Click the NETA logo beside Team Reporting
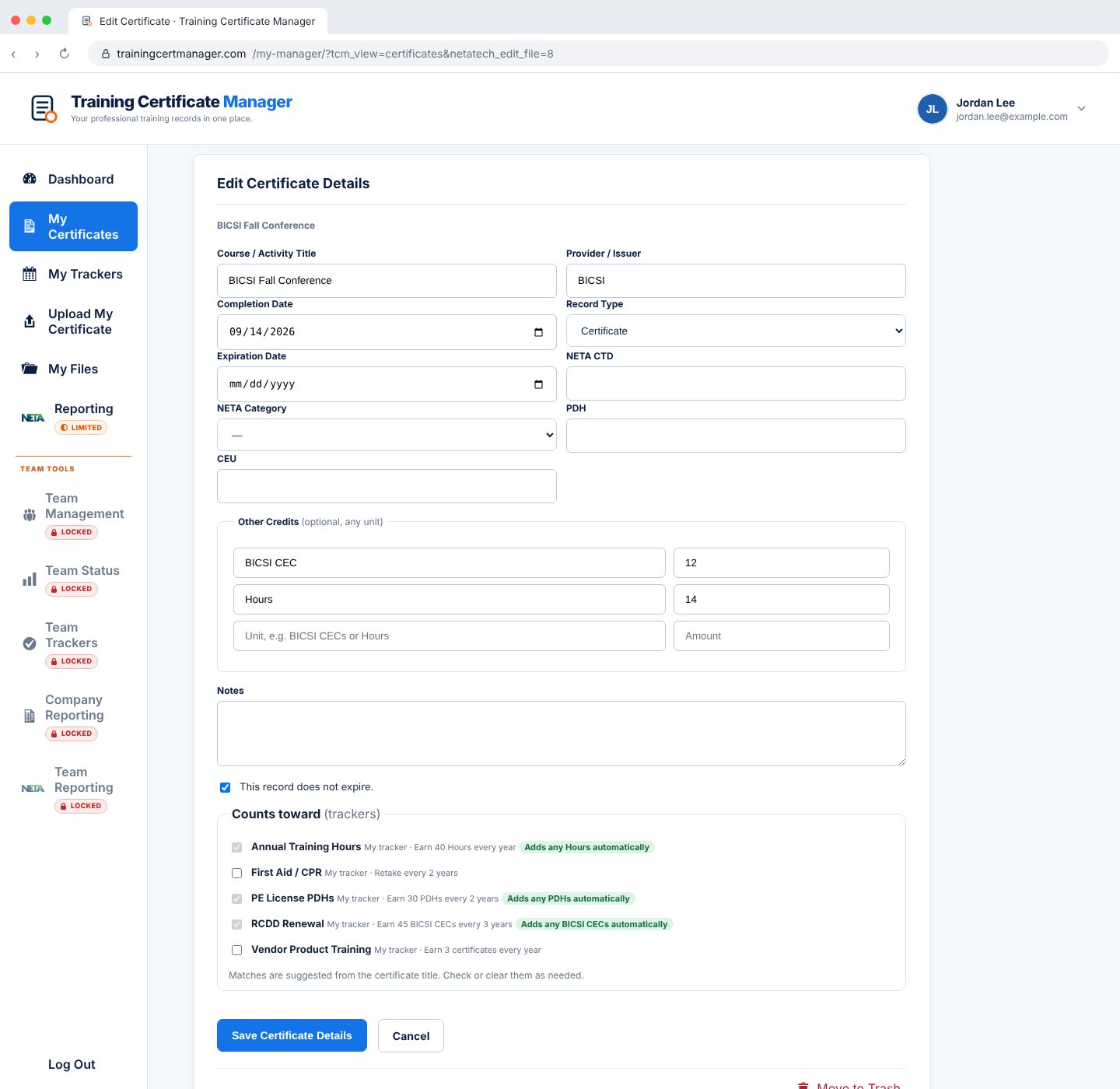 pos(33,788)
